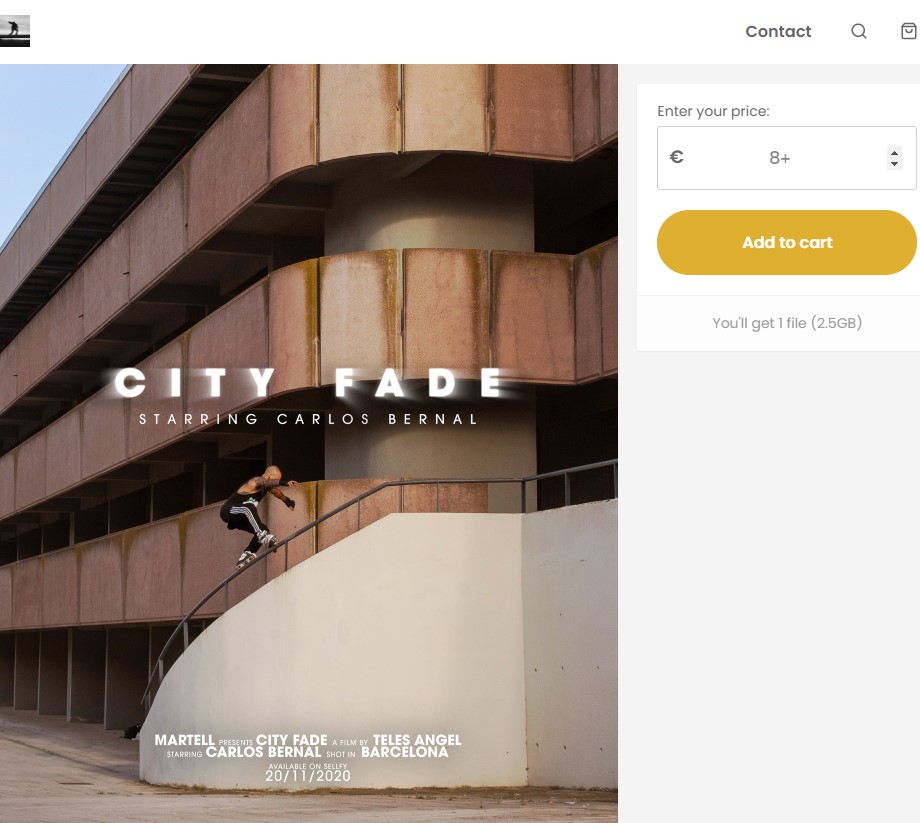Screen dimensions: 920x823
Task: Click the euro currency symbol
Action: (x=677, y=157)
